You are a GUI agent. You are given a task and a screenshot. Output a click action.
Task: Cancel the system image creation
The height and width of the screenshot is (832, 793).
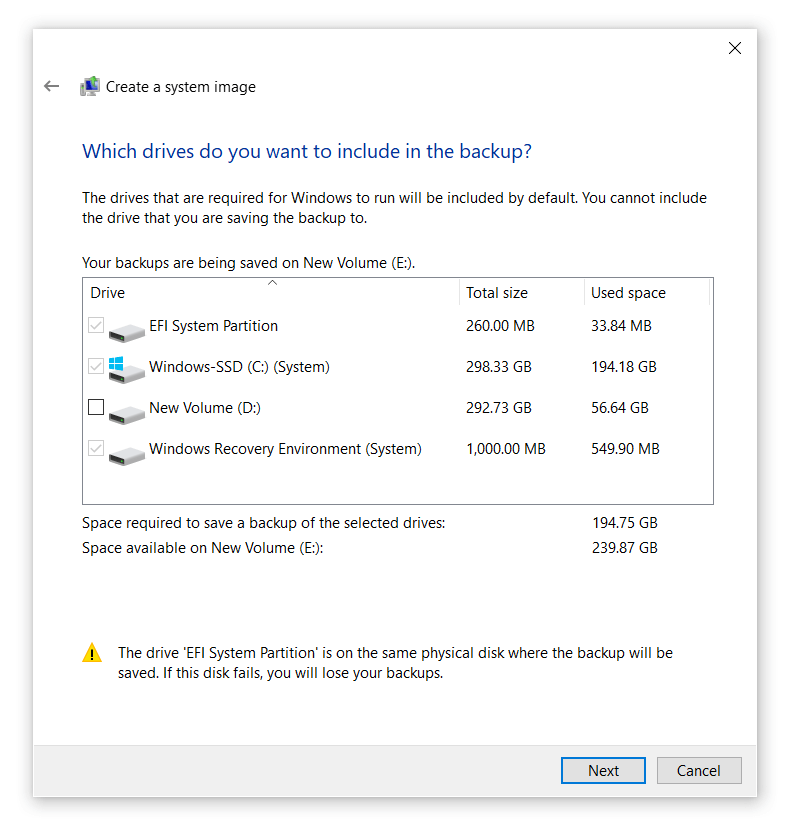pos(699,770)
